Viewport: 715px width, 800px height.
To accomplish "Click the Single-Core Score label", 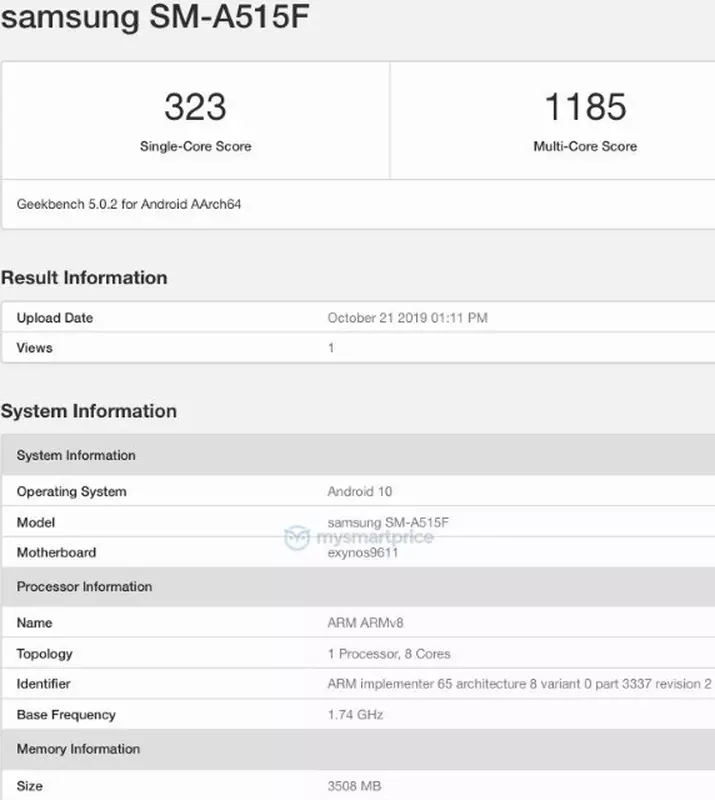I will coord(195,146).
